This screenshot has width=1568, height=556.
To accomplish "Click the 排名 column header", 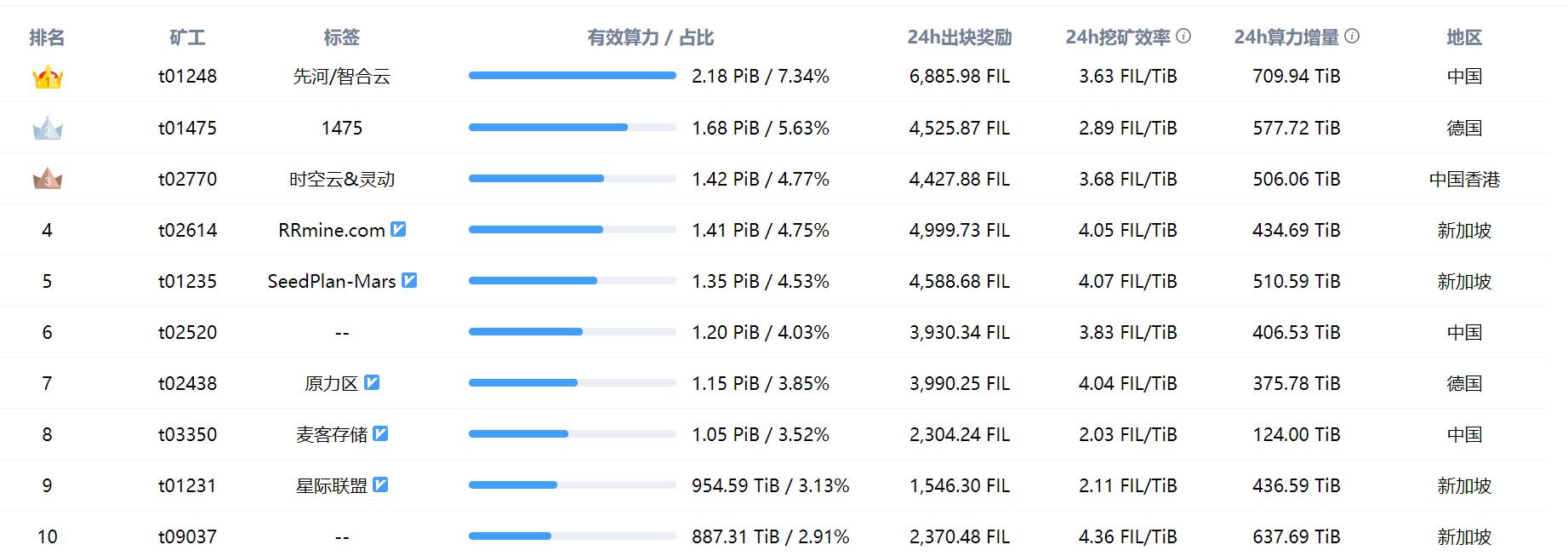I will point(47,37).
